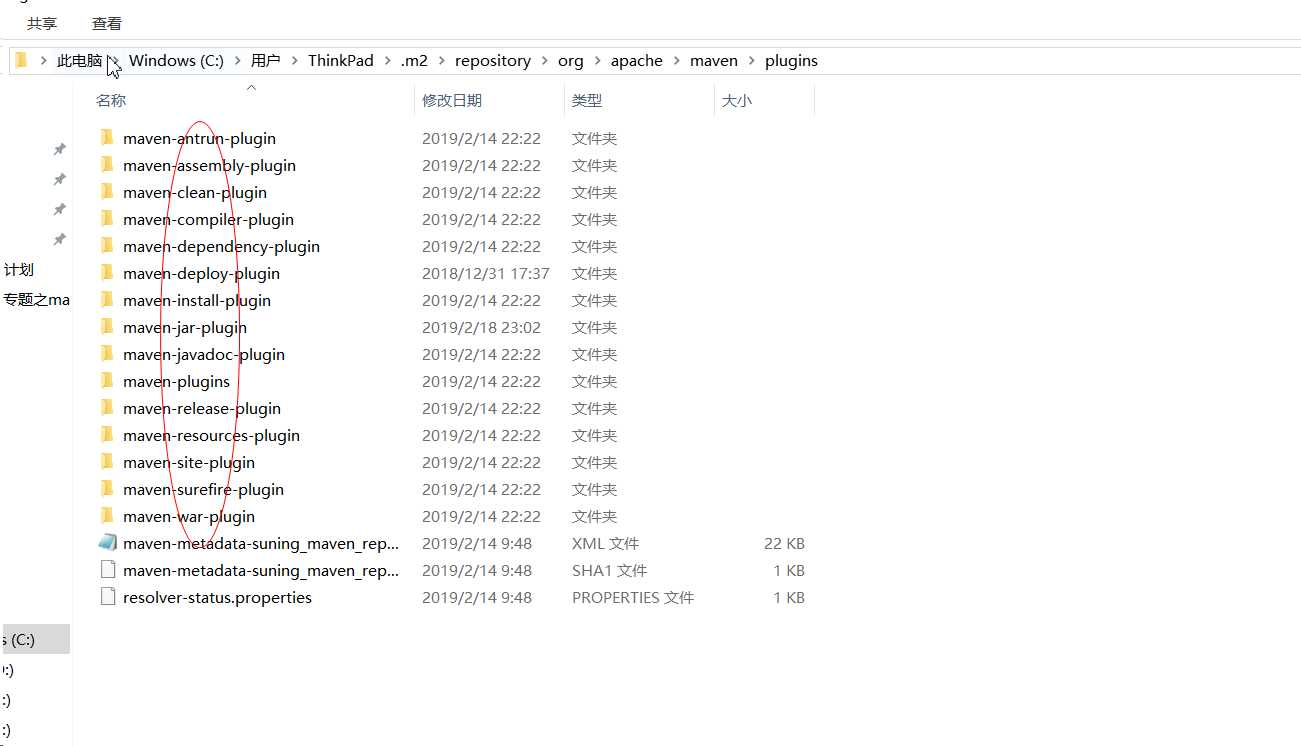Image resolution: width=1301 pixels, height=746 pixels.
Task: Expand chevron after Windows (C:) breadcrumb
Action: click(x=238, y=61)
